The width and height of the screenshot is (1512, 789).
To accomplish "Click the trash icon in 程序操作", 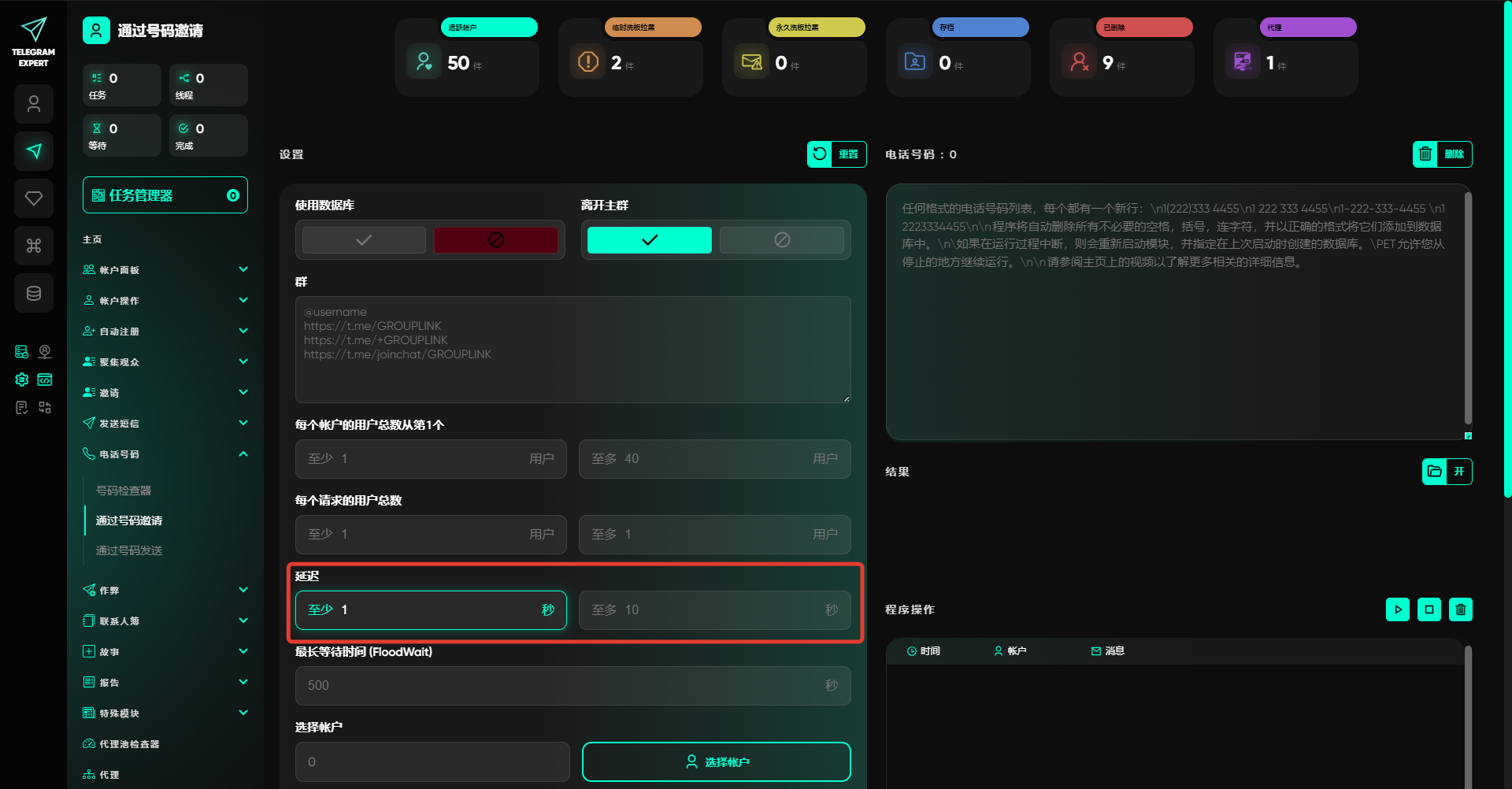I will pyautogui.click(x=1460, y=609).
